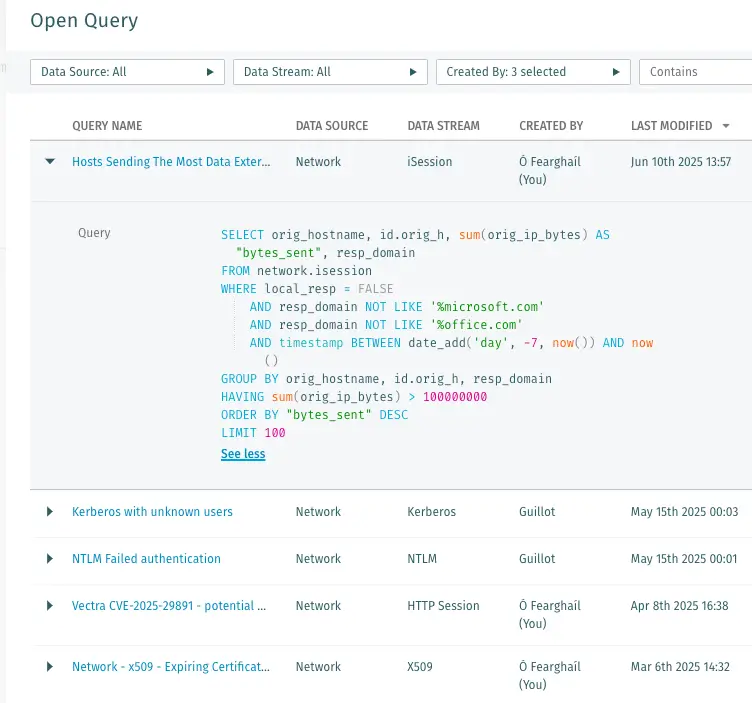Click the Contains search field

point(695,72)
